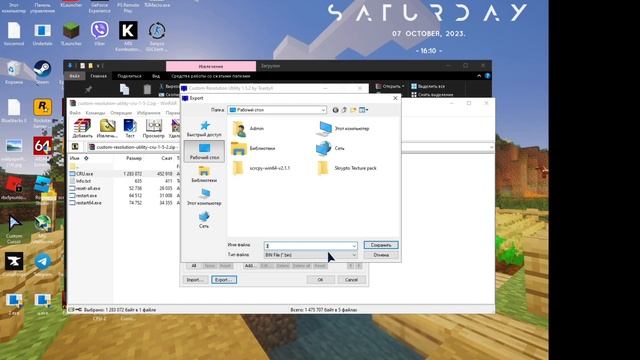The height and width of the screenshot is (360, 640).
Task: Open the view menu in Export dialog
Action: click(x=363, y=110)
